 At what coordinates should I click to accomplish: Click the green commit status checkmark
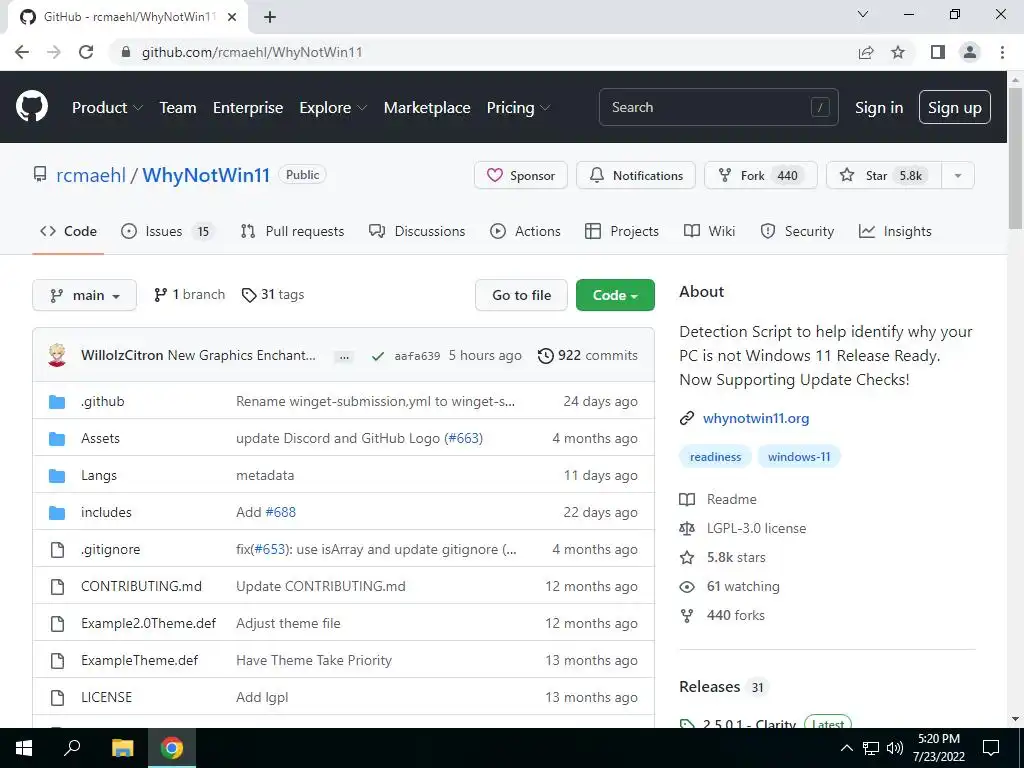tap(377, 356)
